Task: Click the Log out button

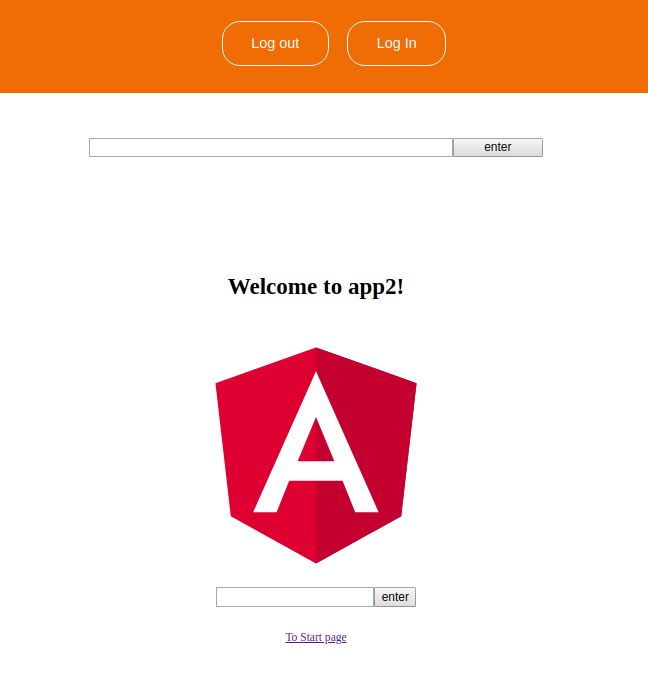Action: pyautogui.click(x=275, y=44)
